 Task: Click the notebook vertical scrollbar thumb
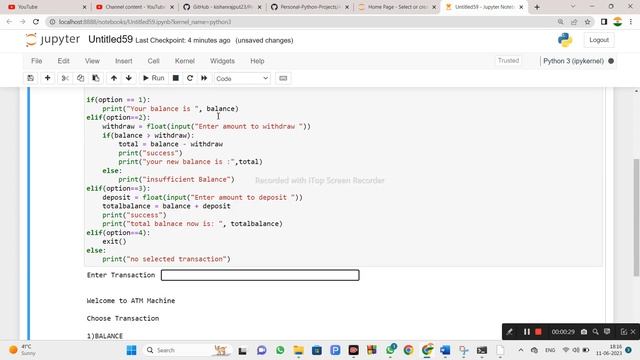pos(636,217)
